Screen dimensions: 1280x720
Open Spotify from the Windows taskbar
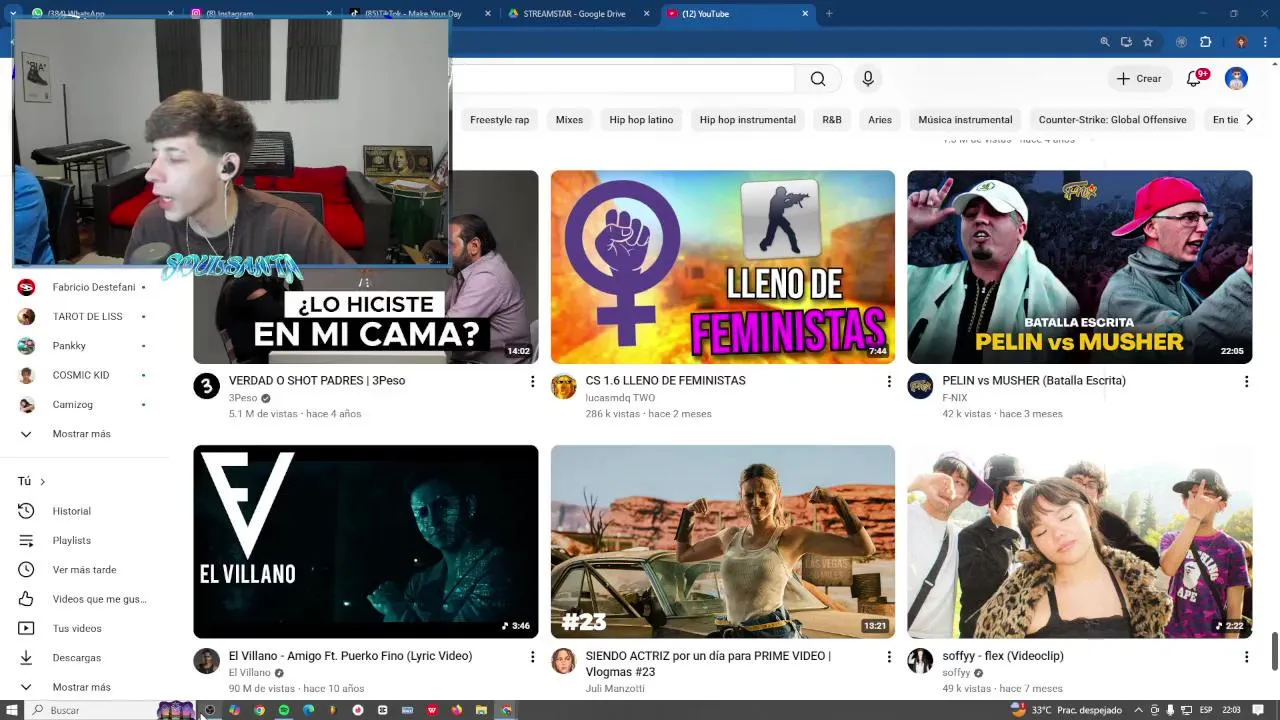[x=284, y=710]
